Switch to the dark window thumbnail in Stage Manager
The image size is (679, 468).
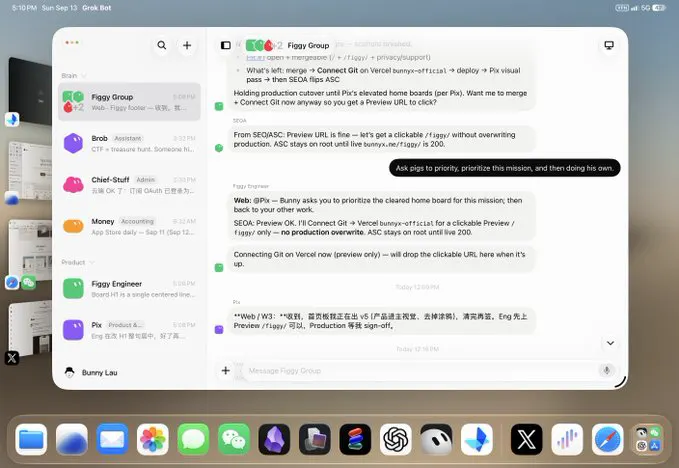(30, 91)
